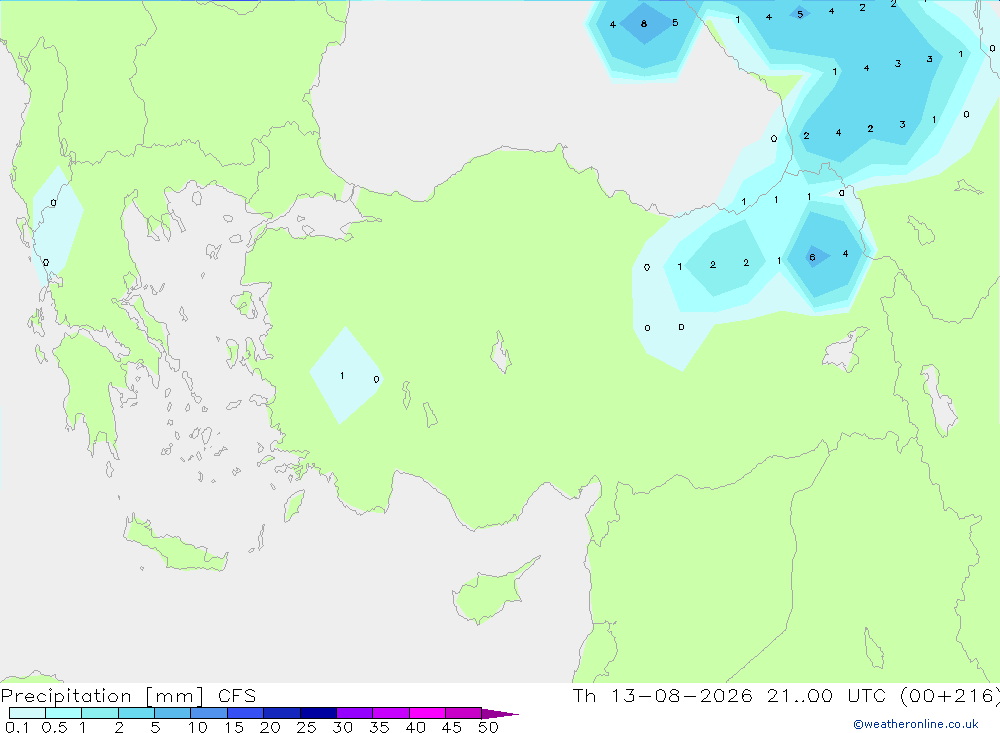
Task: Click the "13-08-2026" forecast date
Action: (682, 696)
